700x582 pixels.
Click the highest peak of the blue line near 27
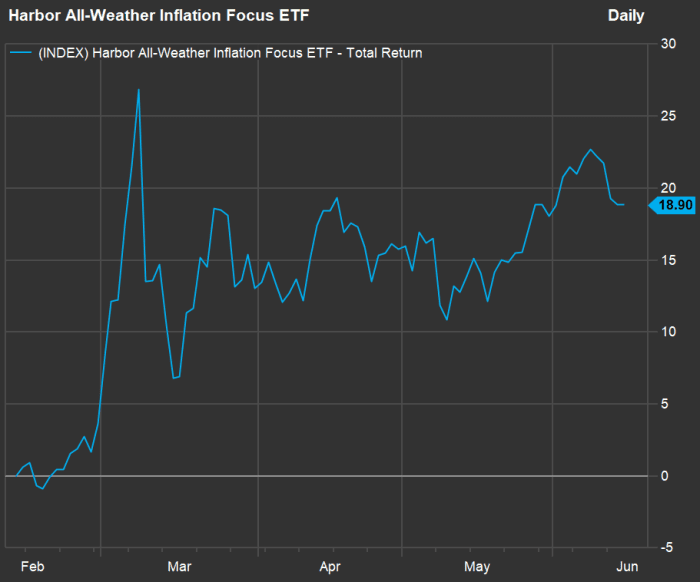pyautogui.click(x=139, y=90)
